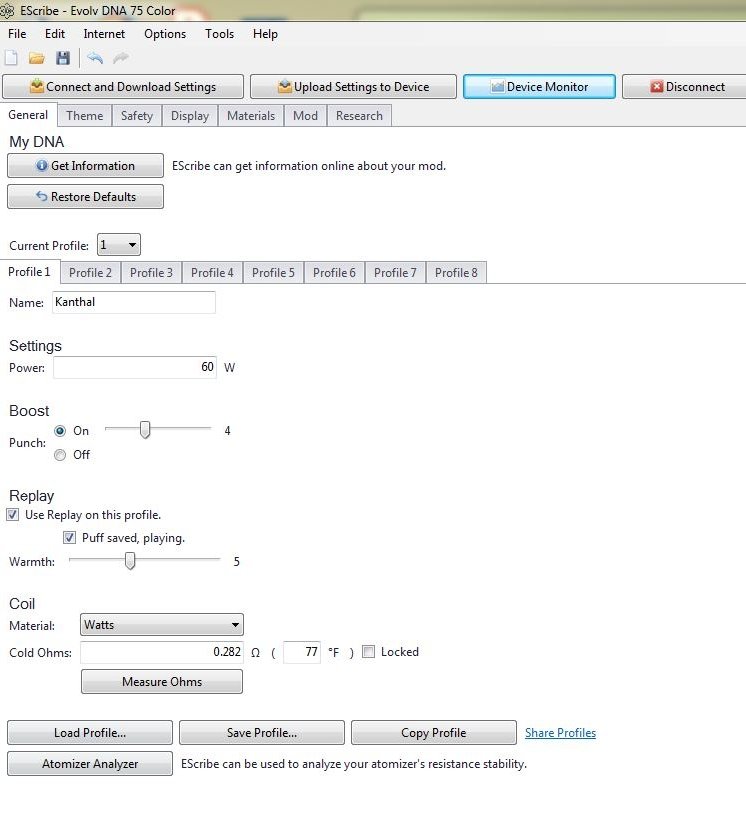Open the Options menu
The width and height of the screenshot is (746, 833).
(165, 34)
